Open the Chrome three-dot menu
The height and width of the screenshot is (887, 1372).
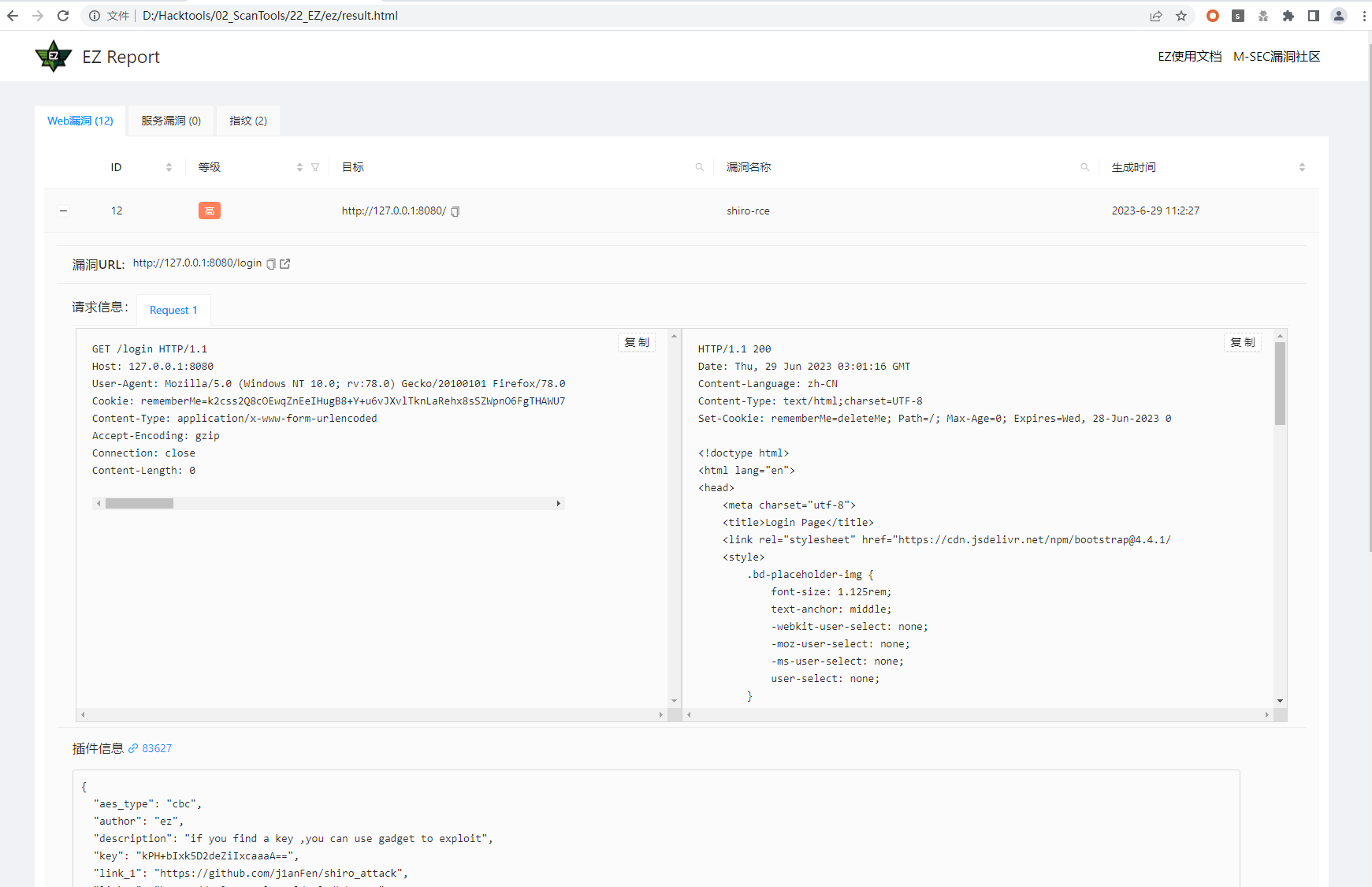tap(1364, 16)
